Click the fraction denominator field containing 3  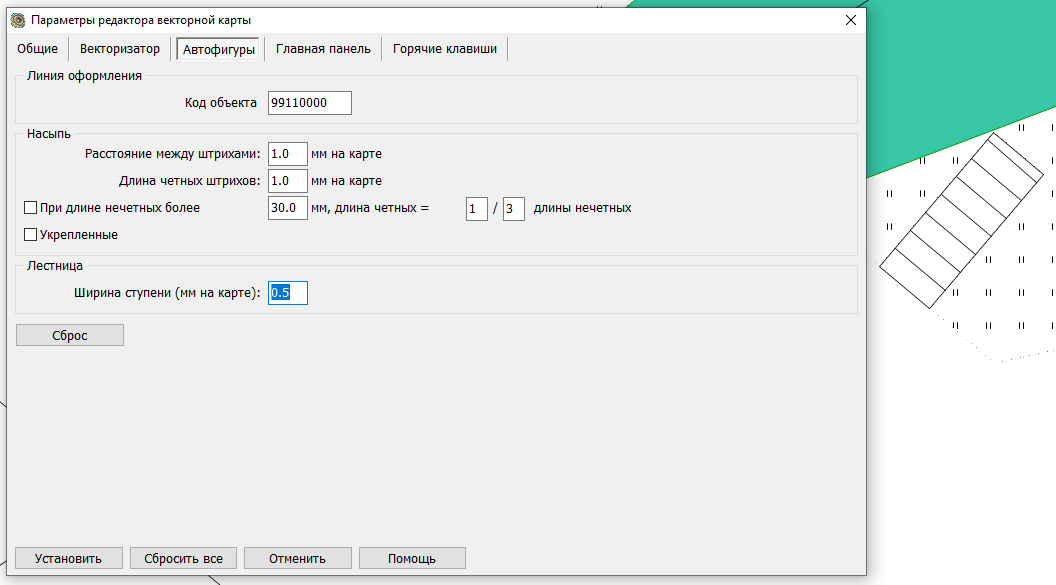(x=514, y=209)
